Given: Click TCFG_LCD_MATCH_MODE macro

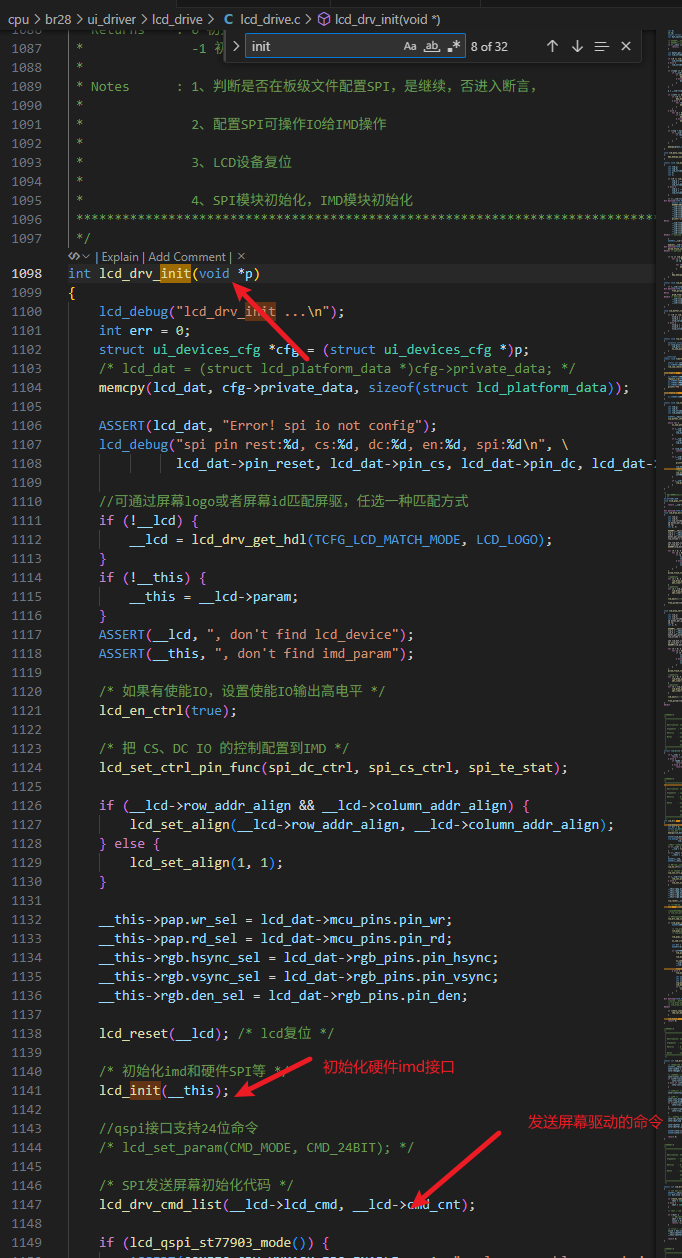Looking at the screenshot, I should tap(388, 539).
